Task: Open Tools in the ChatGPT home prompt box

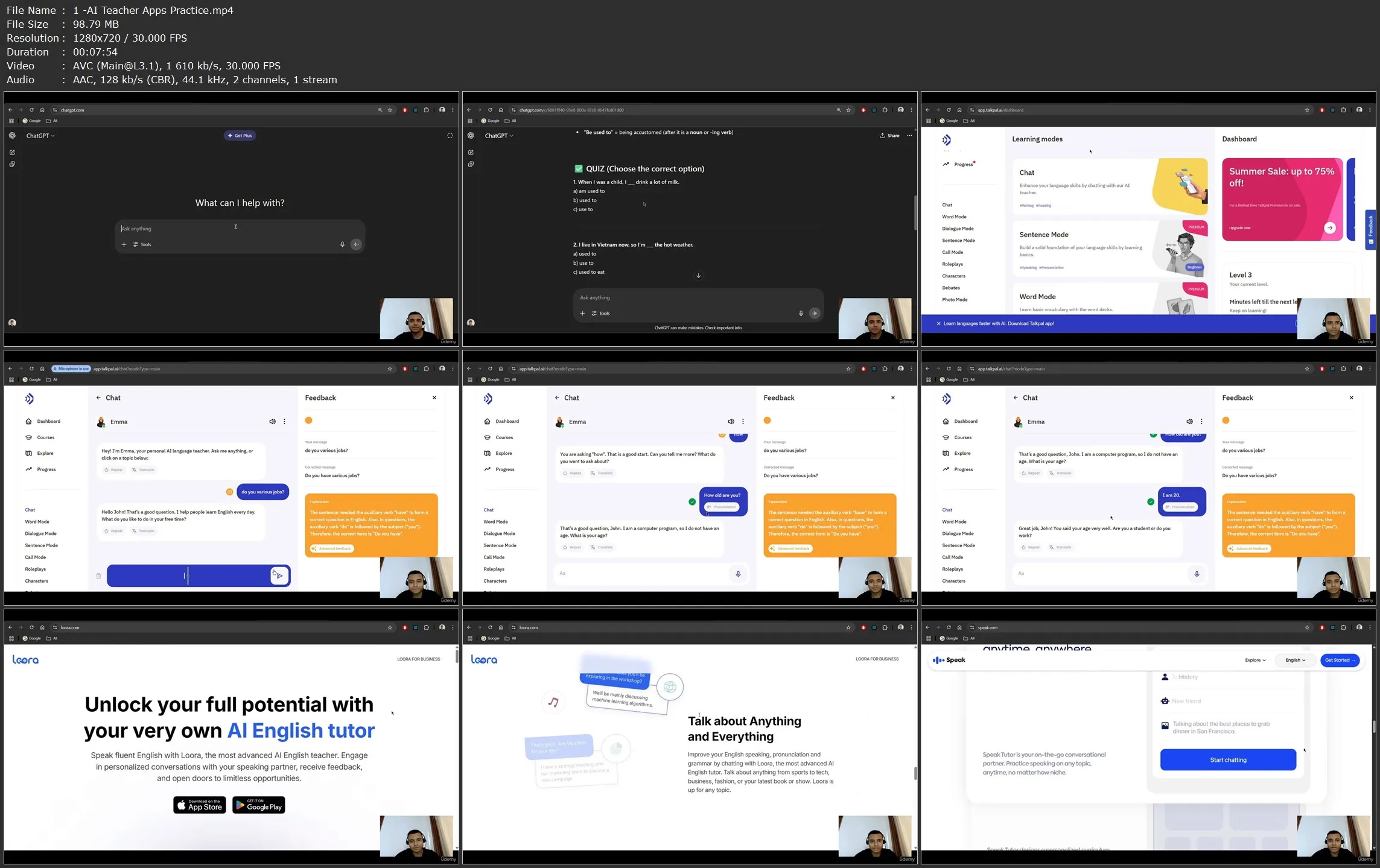Action: click(142, 244)
